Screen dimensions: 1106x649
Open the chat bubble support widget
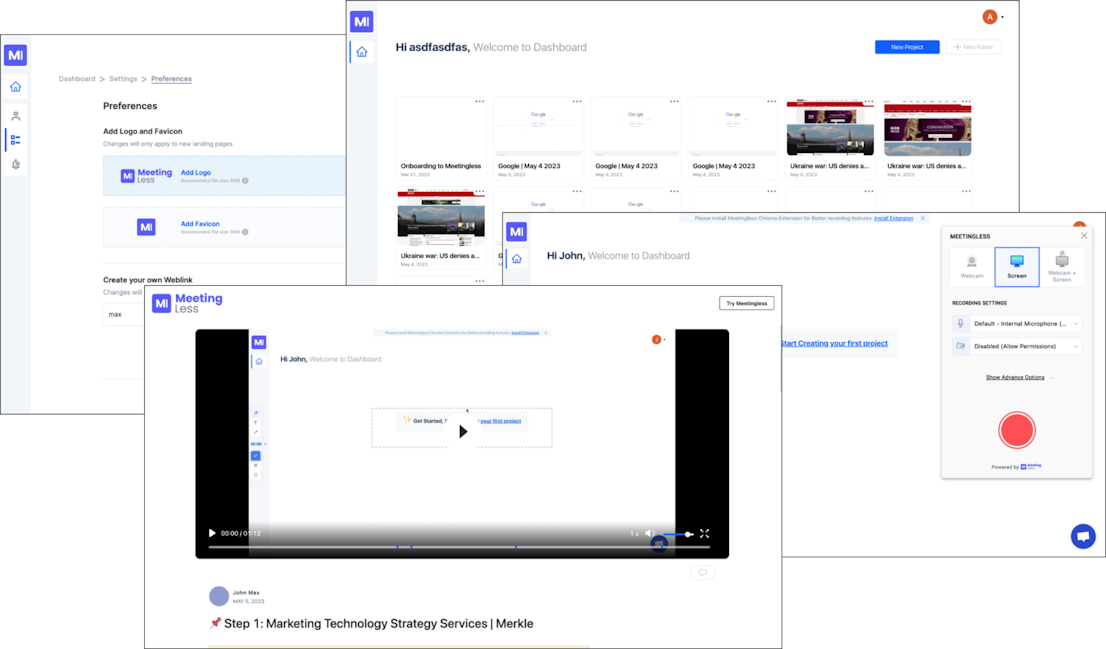click(1082, 537)
